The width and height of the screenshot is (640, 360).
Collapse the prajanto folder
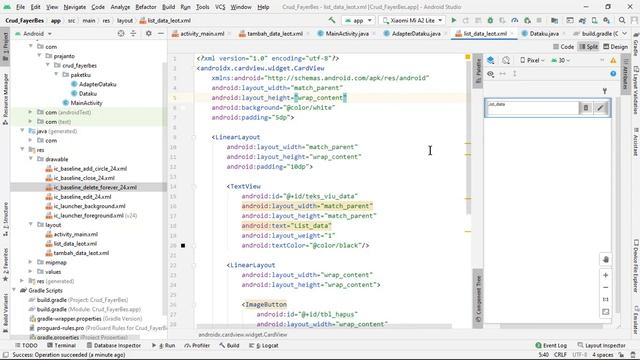click(40, 56)
